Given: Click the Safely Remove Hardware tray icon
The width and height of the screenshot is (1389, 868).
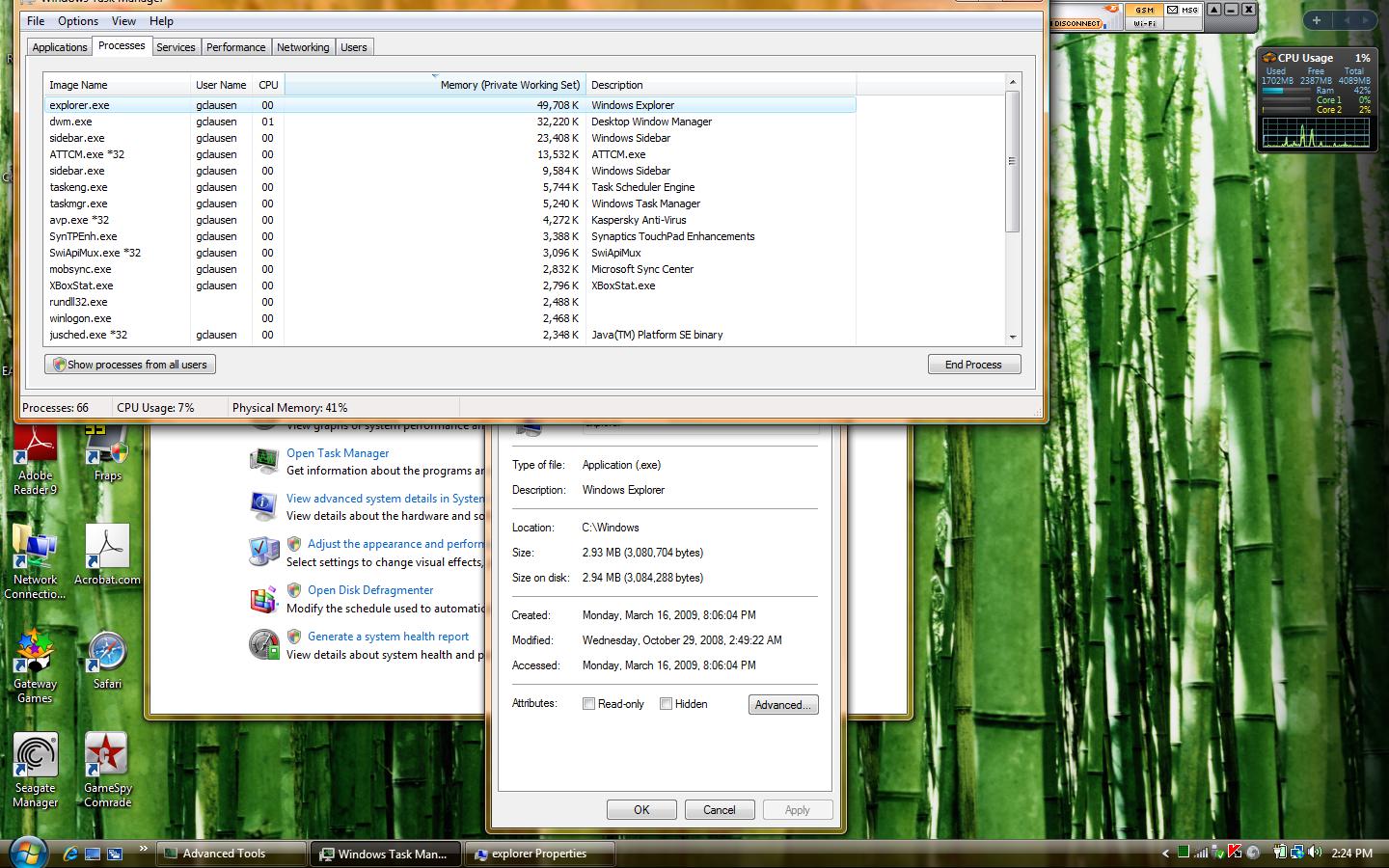Looking at the screenshot, I should point(1218,853).
